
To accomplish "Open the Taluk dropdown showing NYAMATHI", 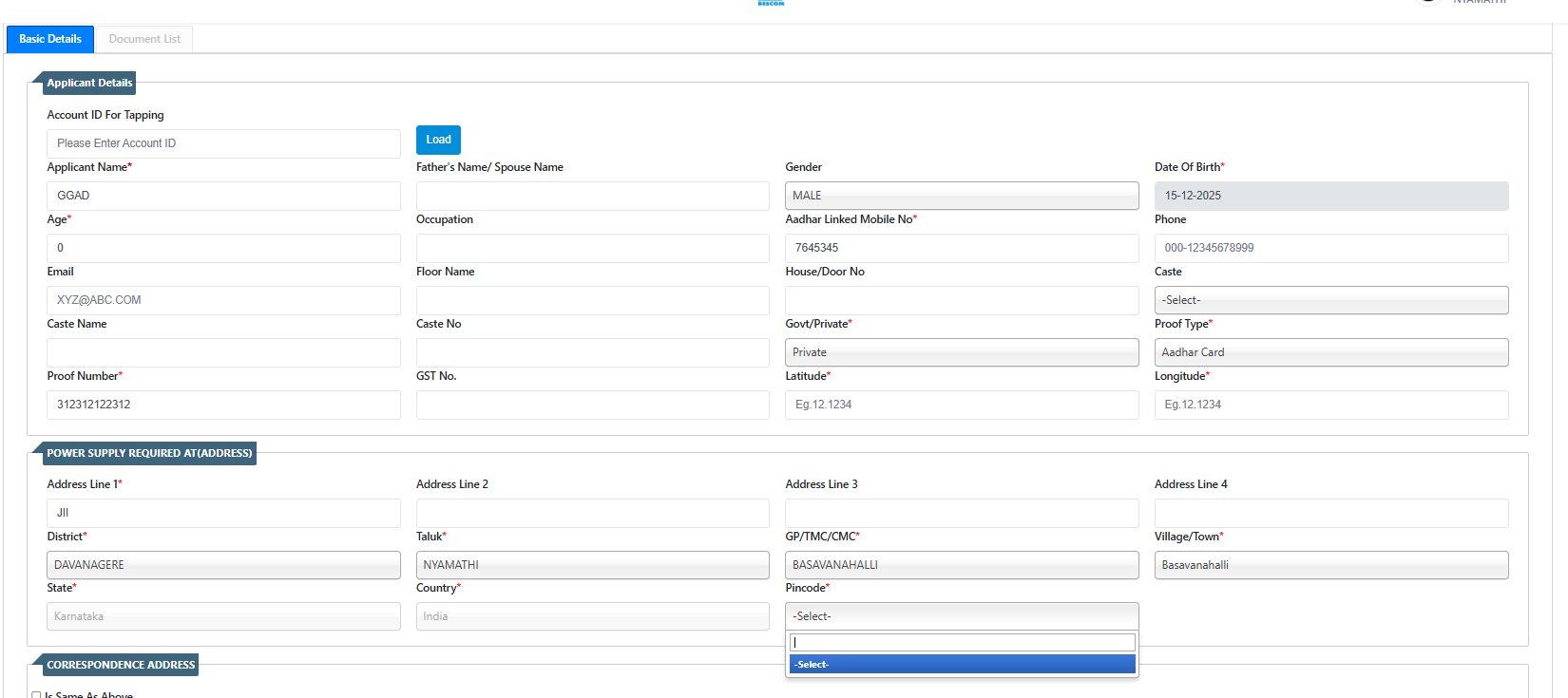I will (x=592, y=565).
